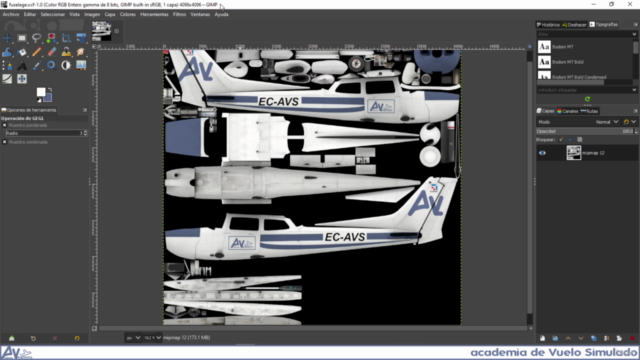The width and height of the screenshot is (640, 360).
Task: Open the Filtros menu
Action: pos(179,14)
